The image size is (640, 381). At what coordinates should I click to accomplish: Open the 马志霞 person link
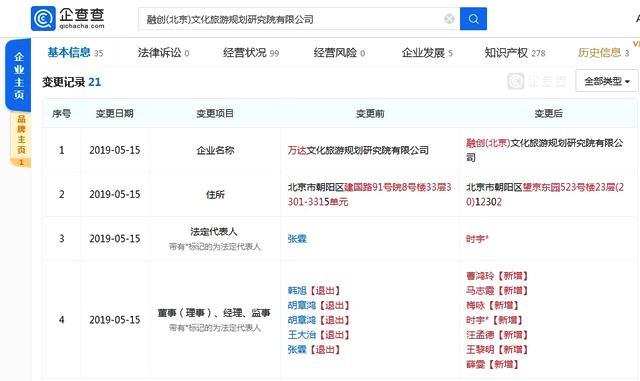[x=480, y=290]
